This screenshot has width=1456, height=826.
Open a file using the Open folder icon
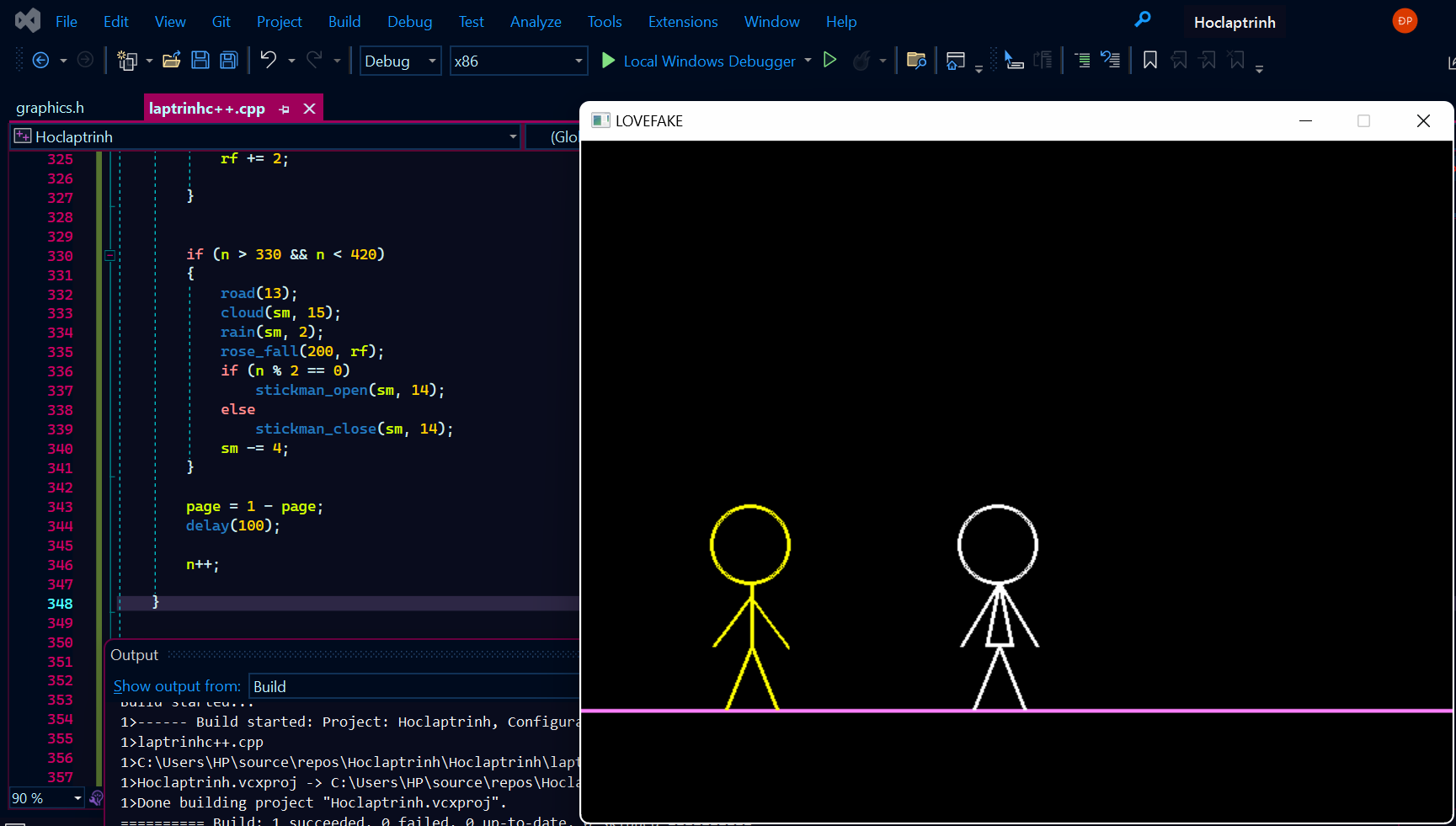(x=172, y=59)
